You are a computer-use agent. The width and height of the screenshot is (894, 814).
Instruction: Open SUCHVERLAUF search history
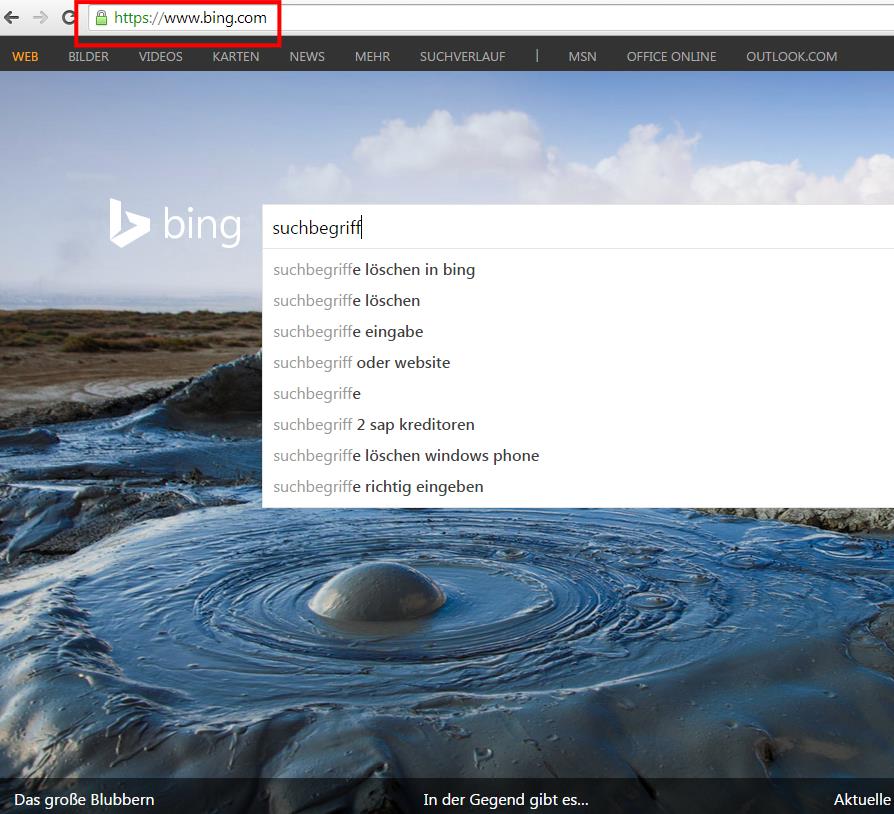click(x=462, y=56)
